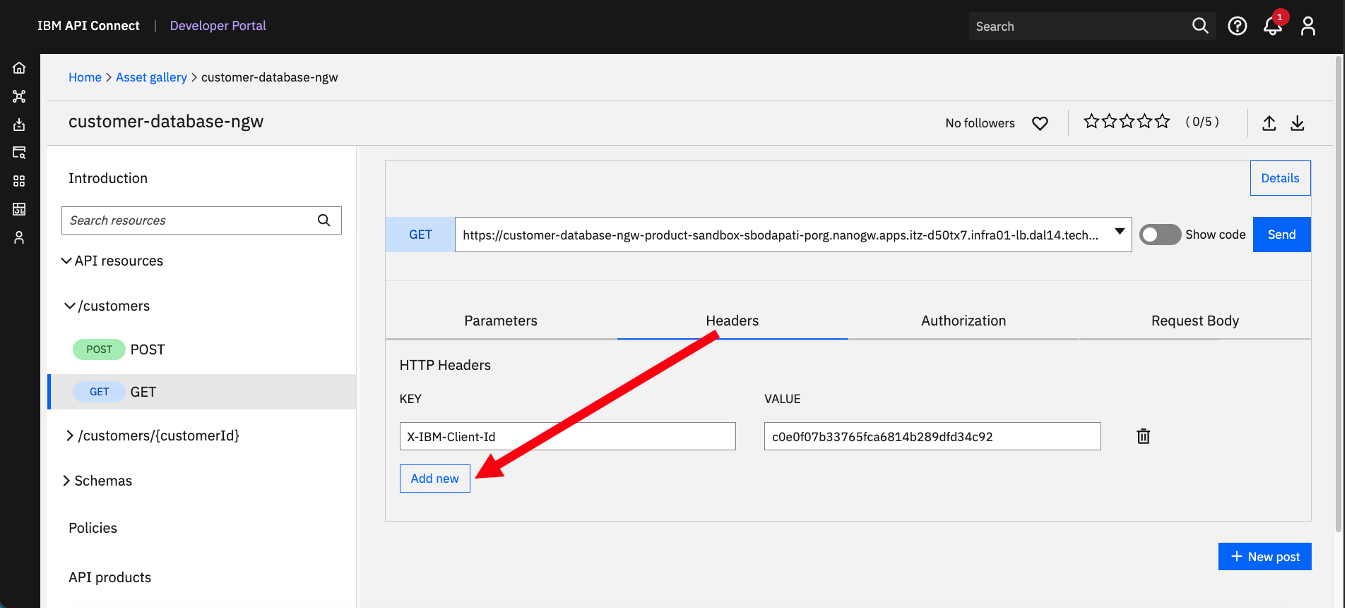
Task: Open the API products section
Action: [x=110, y=577]
